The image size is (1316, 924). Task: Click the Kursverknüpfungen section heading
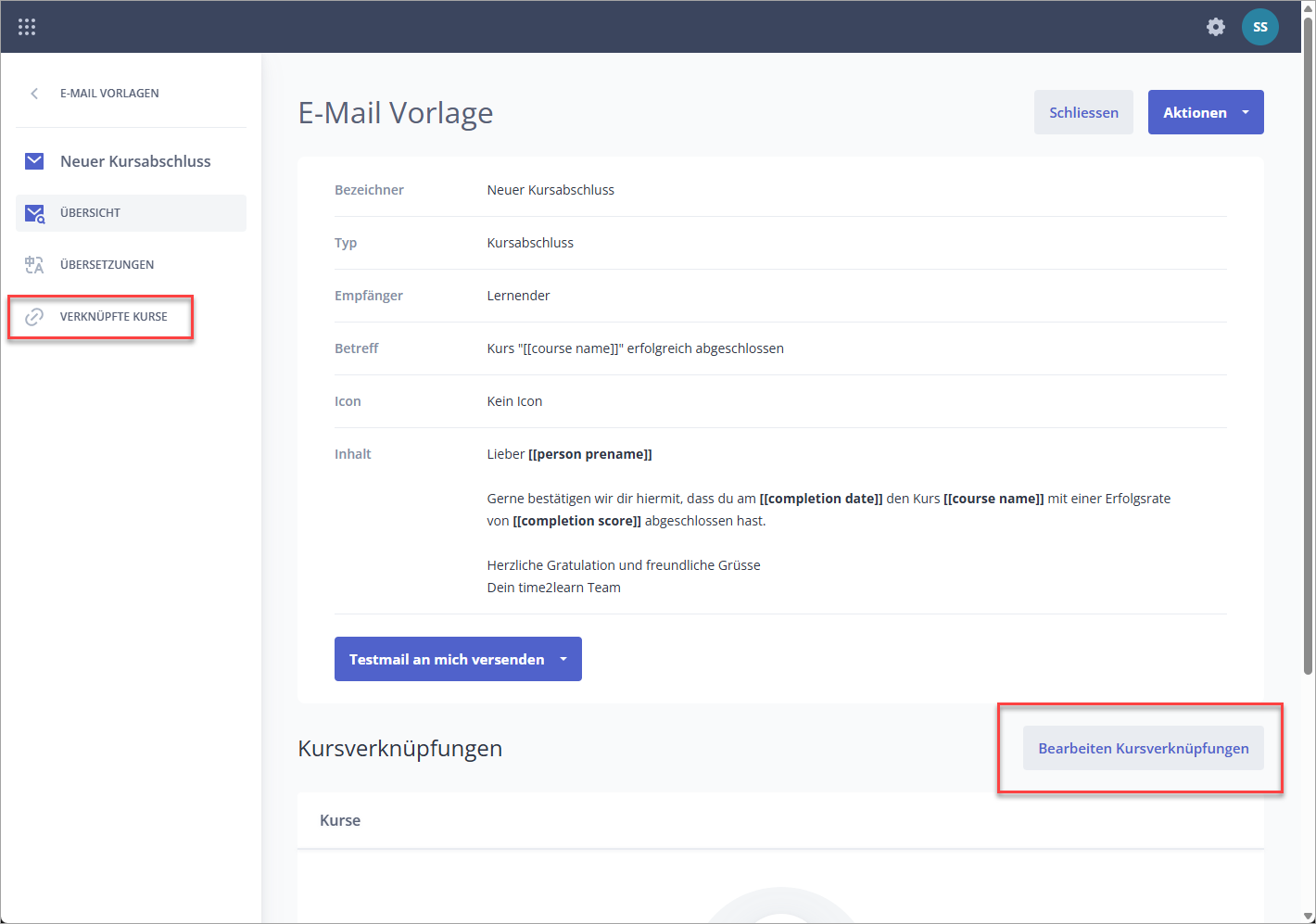[x=399, y=748]
